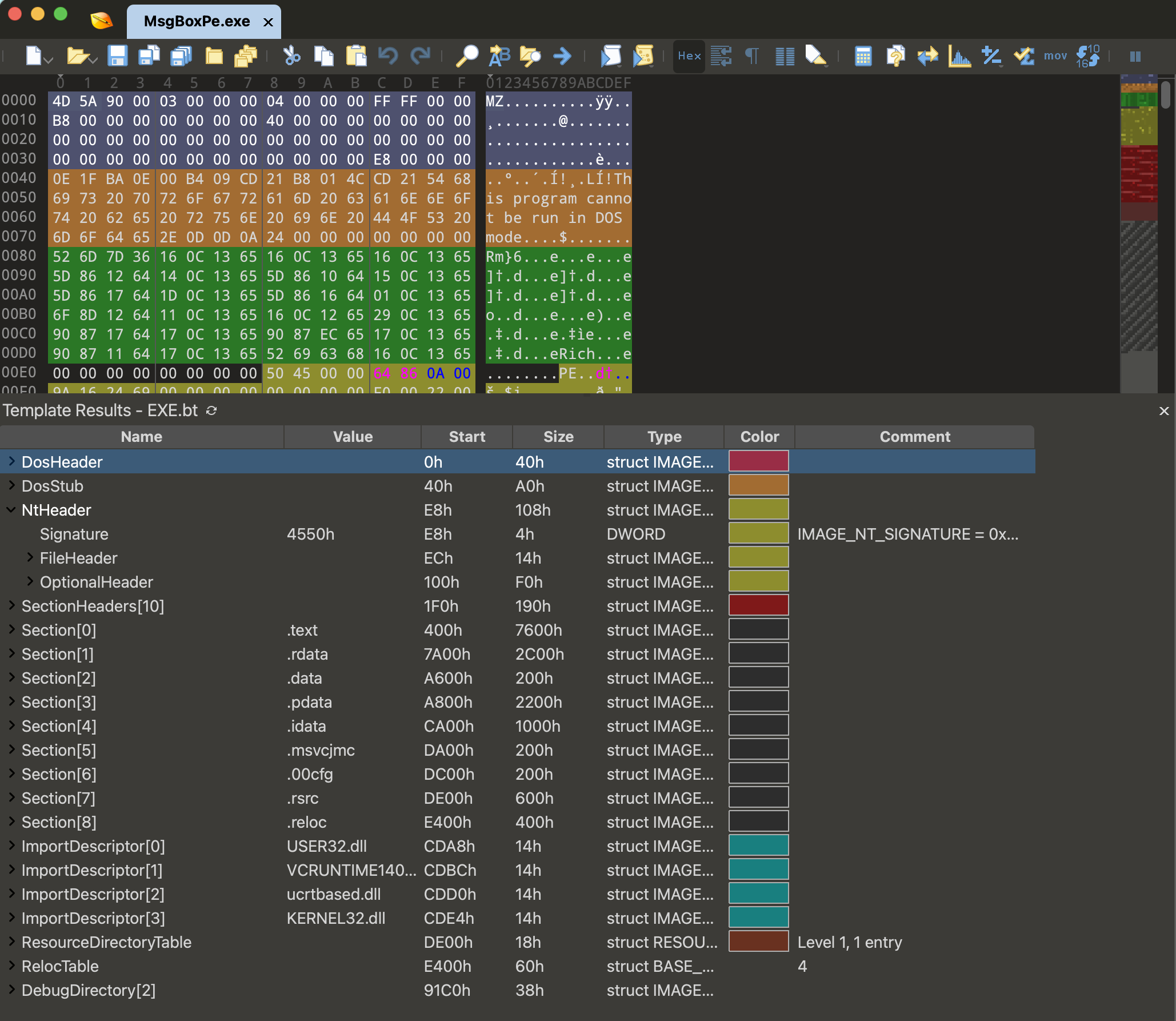Refresh the EXE.bt template results
The height and width of the screenshot is (1021, 1176).
[x=211, y=410]
